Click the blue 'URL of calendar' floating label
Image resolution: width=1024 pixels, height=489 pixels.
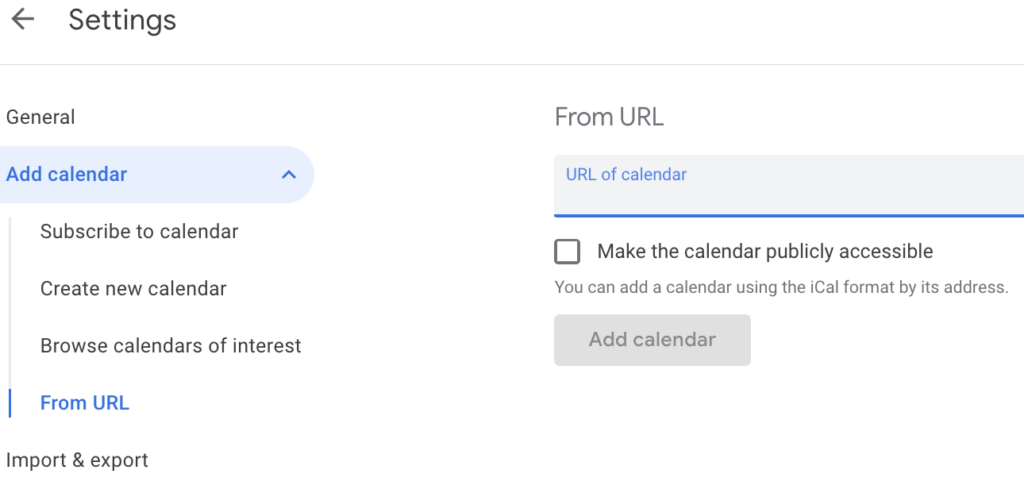[x=626, y=174]
